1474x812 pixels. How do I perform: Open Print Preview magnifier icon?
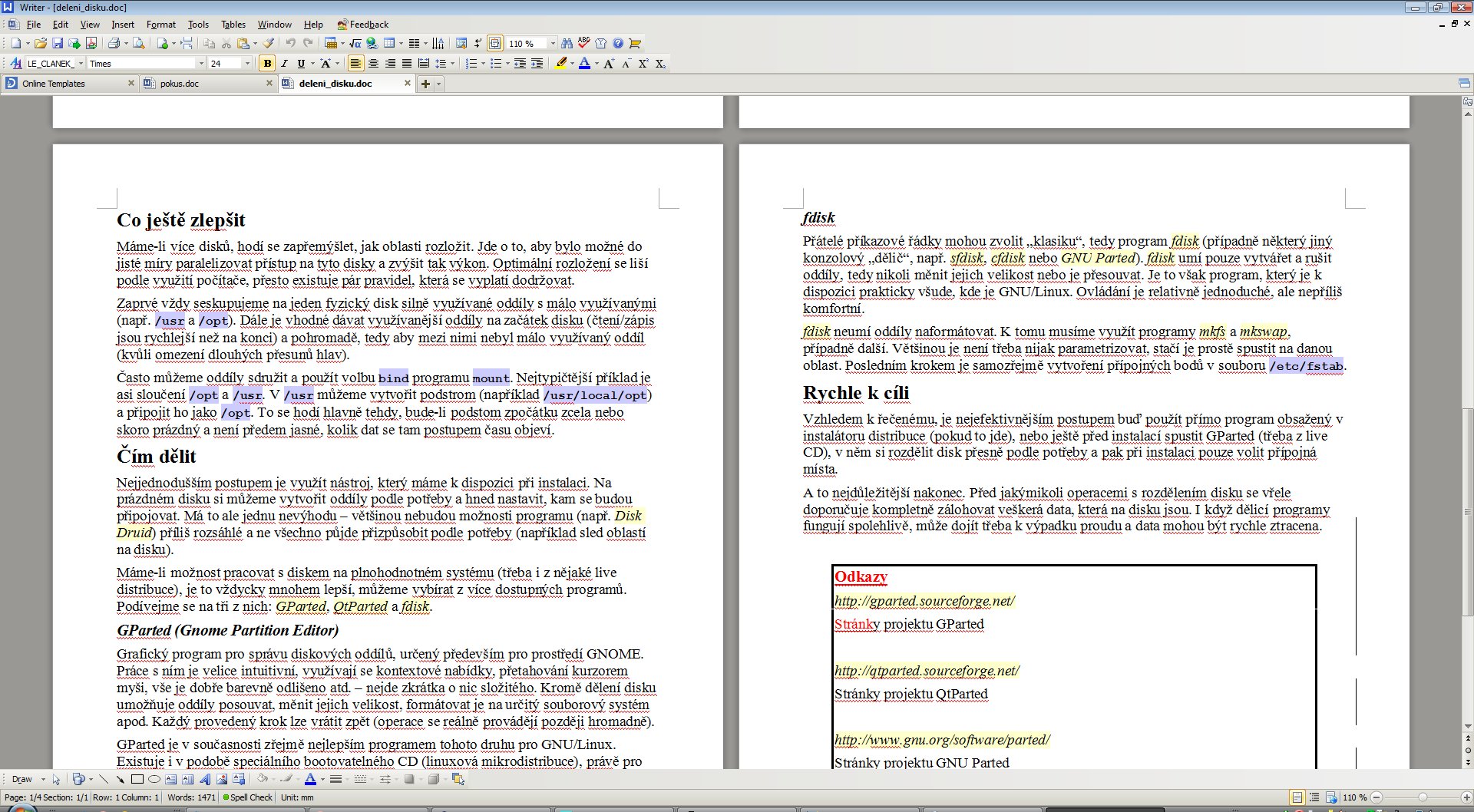pyautogui.click(x=139, y=44)
